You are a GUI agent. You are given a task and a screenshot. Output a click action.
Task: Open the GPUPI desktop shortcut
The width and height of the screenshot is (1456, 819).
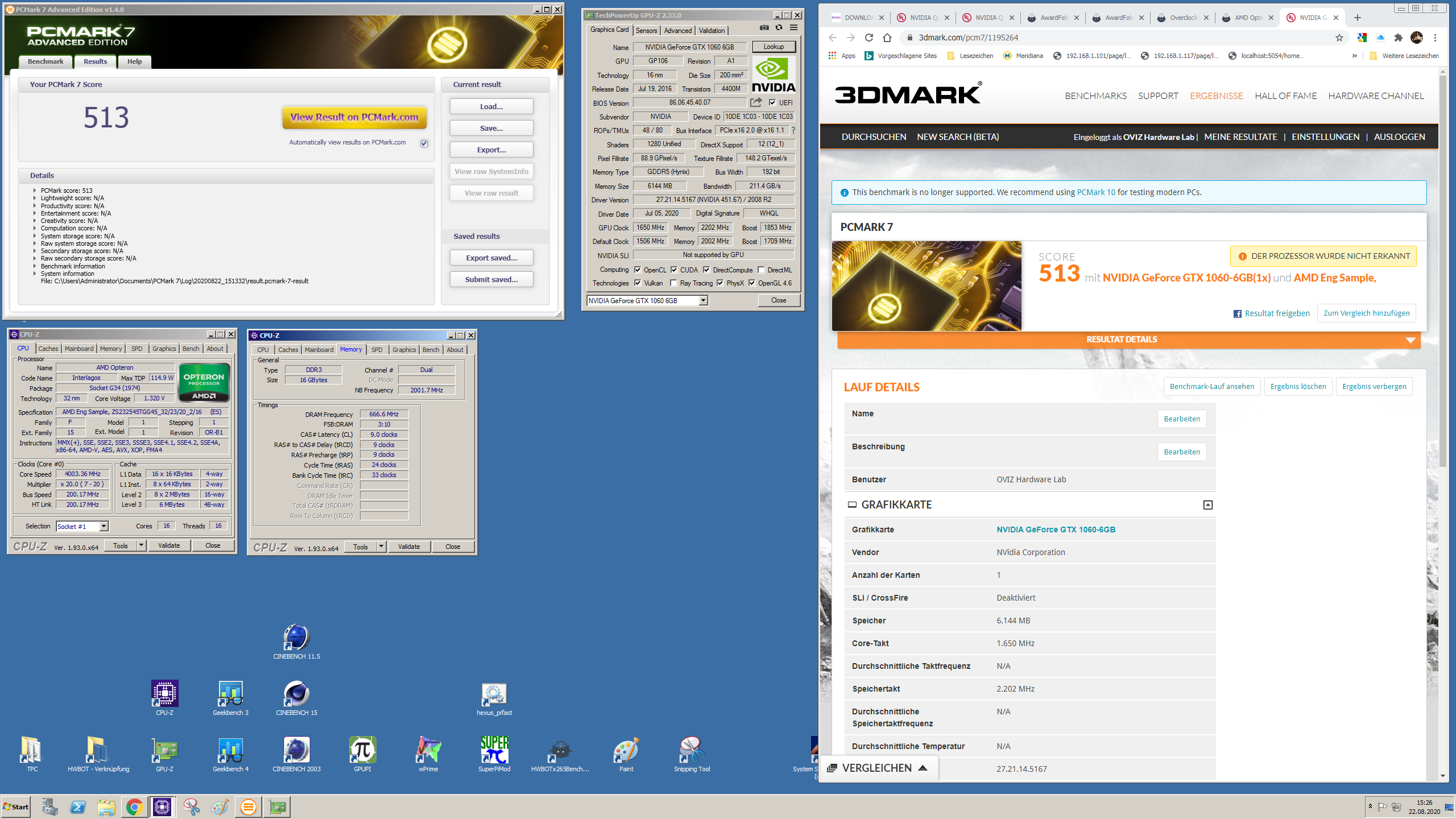(362, 754)
